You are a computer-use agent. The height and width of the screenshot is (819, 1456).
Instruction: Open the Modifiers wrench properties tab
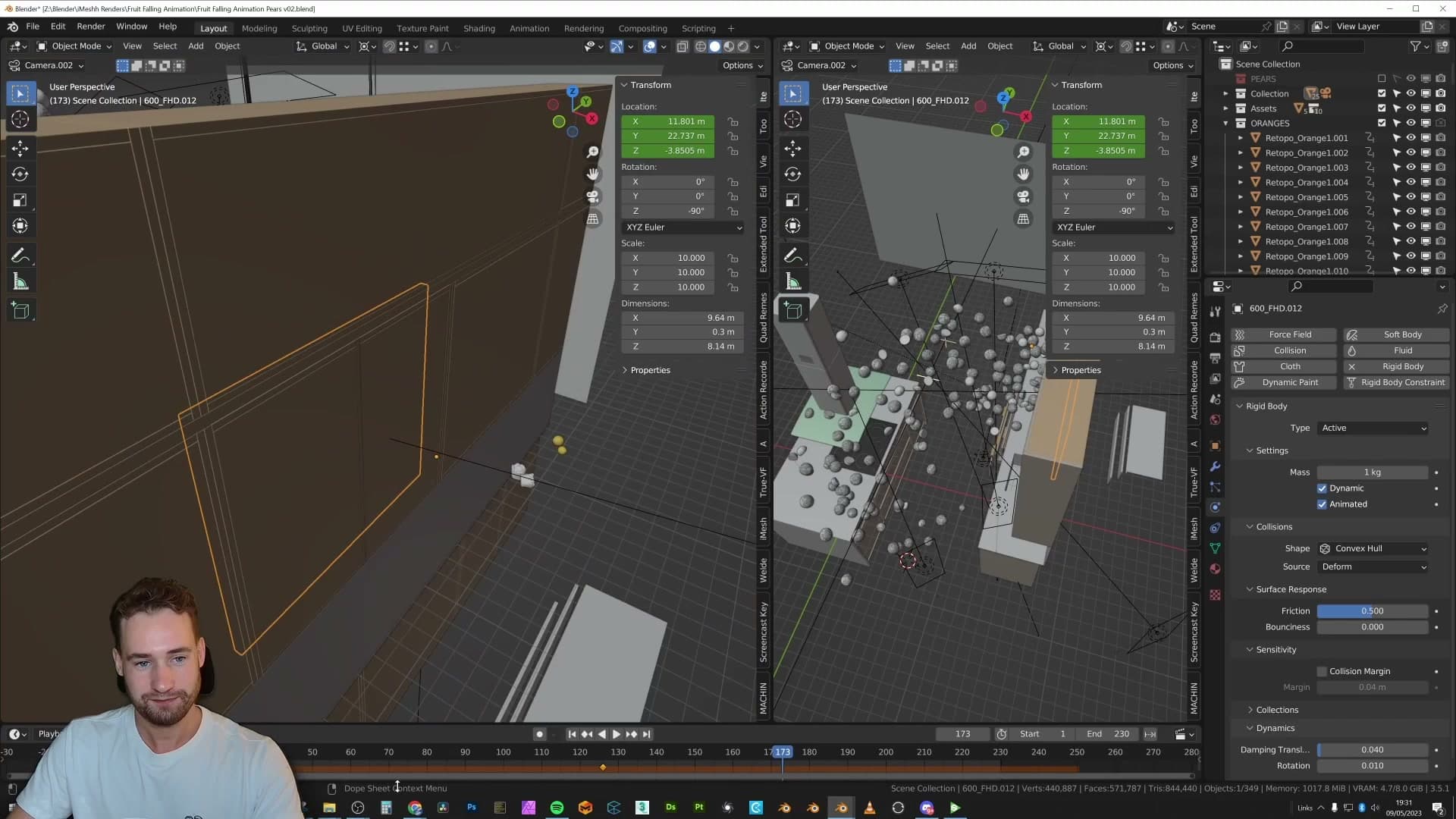click(1216, 466)
